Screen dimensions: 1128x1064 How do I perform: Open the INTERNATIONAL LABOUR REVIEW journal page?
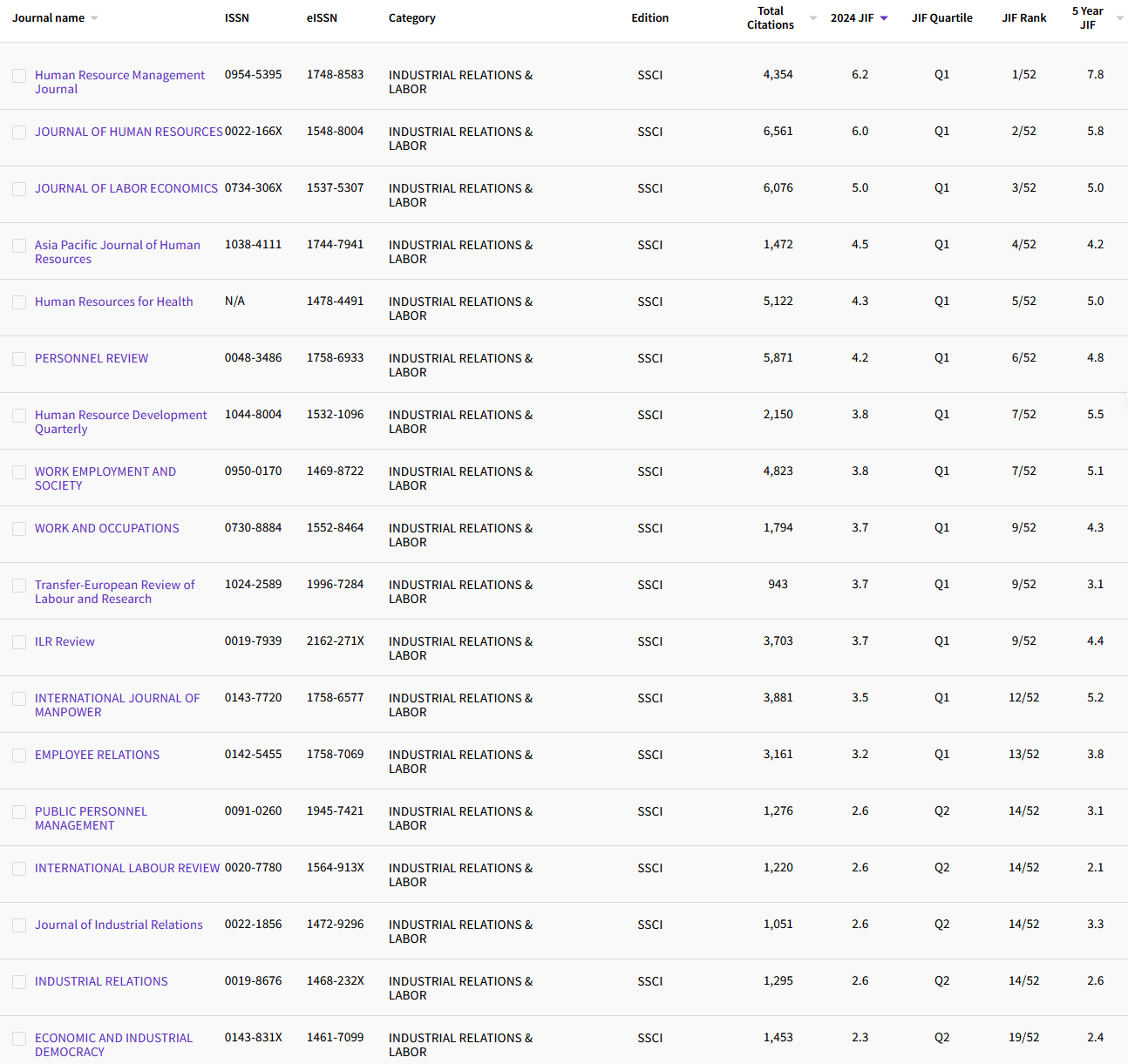(126, 868)
